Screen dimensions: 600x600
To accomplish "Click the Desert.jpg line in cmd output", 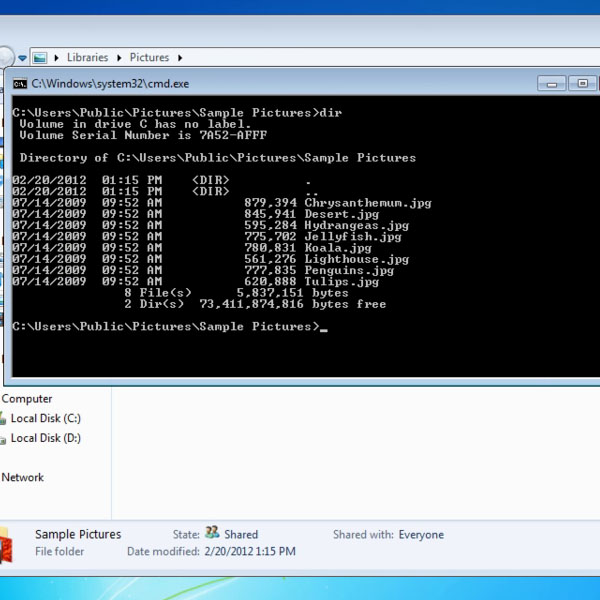I will pos(196,214).
